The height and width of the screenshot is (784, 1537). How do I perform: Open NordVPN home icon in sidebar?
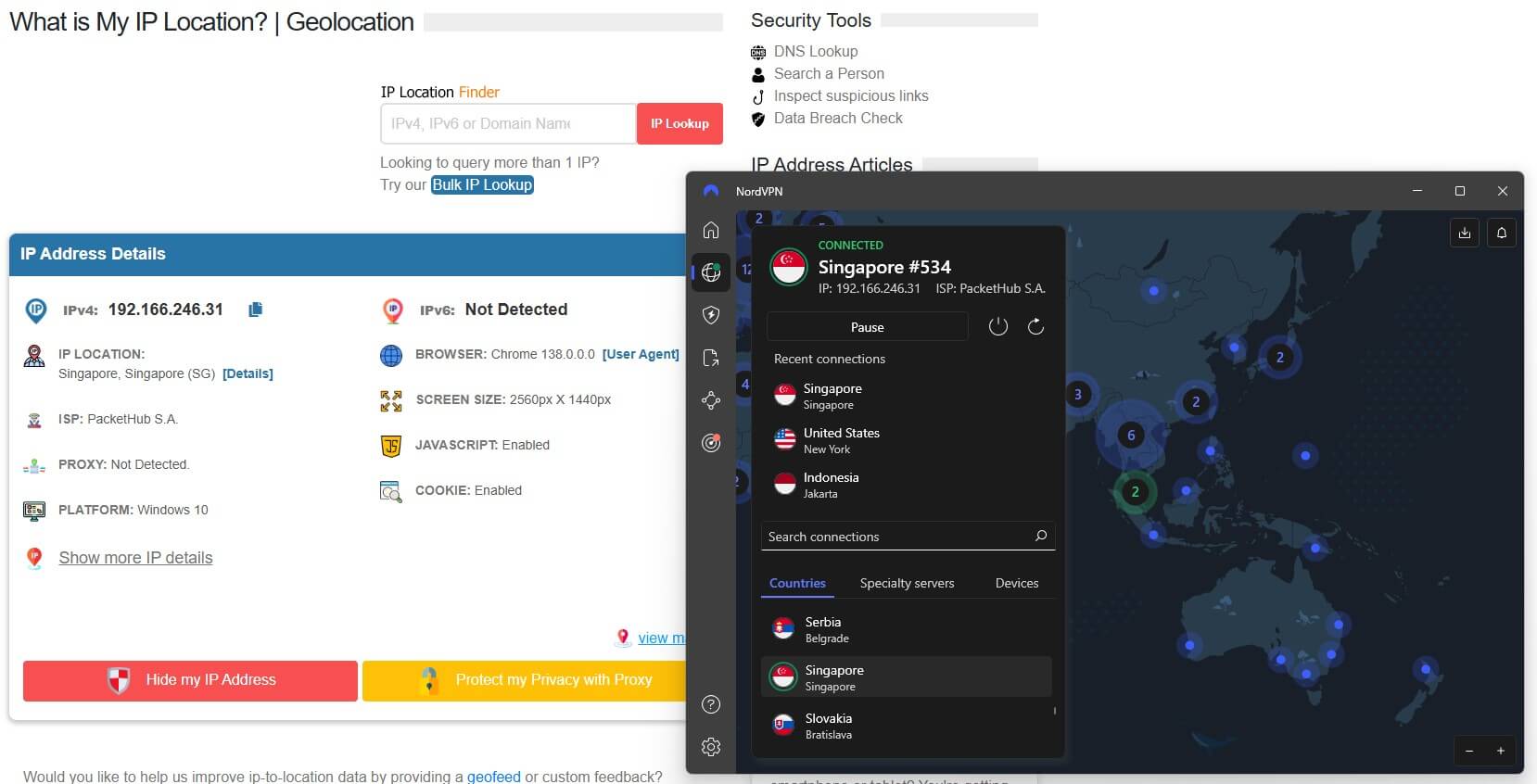[x=711, y=230]
